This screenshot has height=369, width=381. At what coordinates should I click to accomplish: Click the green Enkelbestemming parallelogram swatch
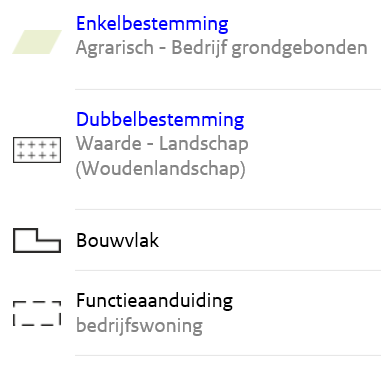(x=37, y=42)
